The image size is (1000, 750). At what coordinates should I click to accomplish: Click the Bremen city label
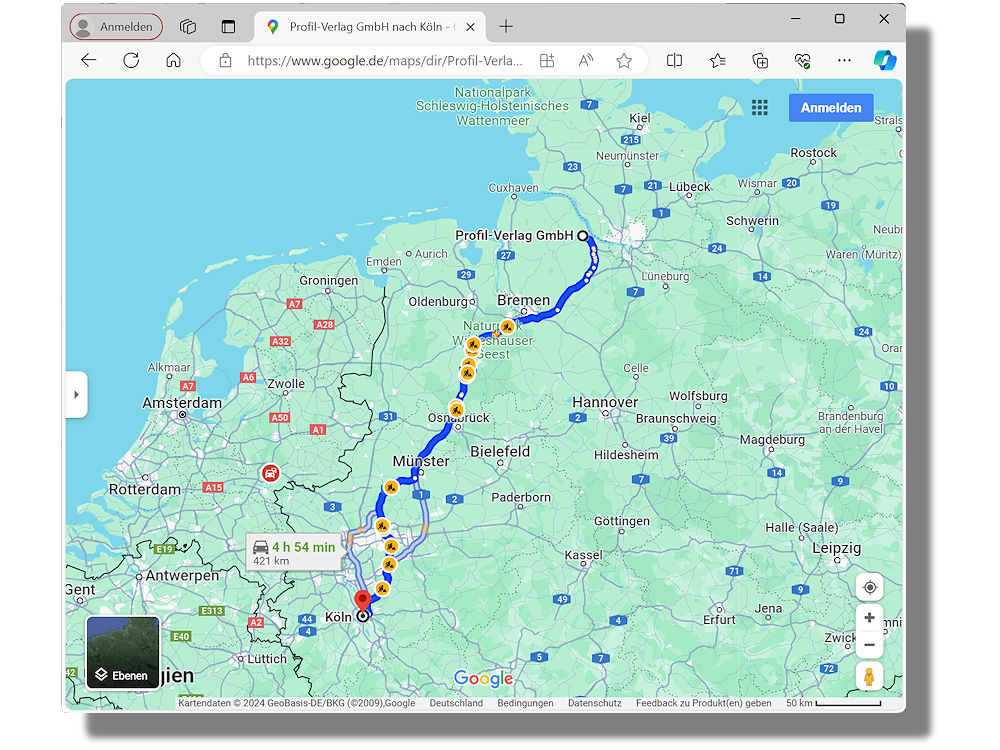click(523, 300)
